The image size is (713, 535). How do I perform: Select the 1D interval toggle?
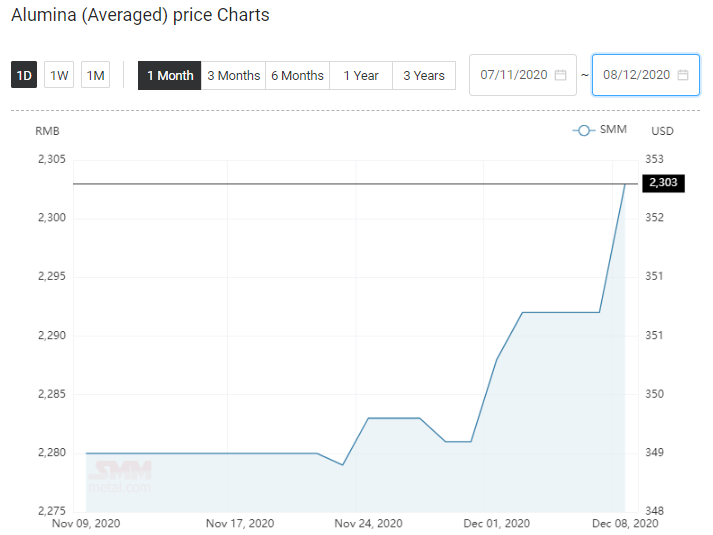[x=24, y=75]
